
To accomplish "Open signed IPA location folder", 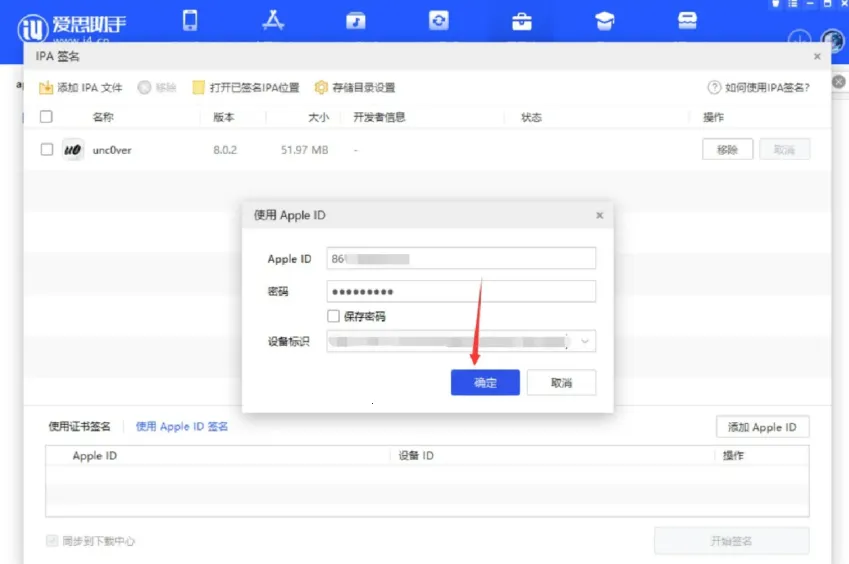I will (246, 87).
